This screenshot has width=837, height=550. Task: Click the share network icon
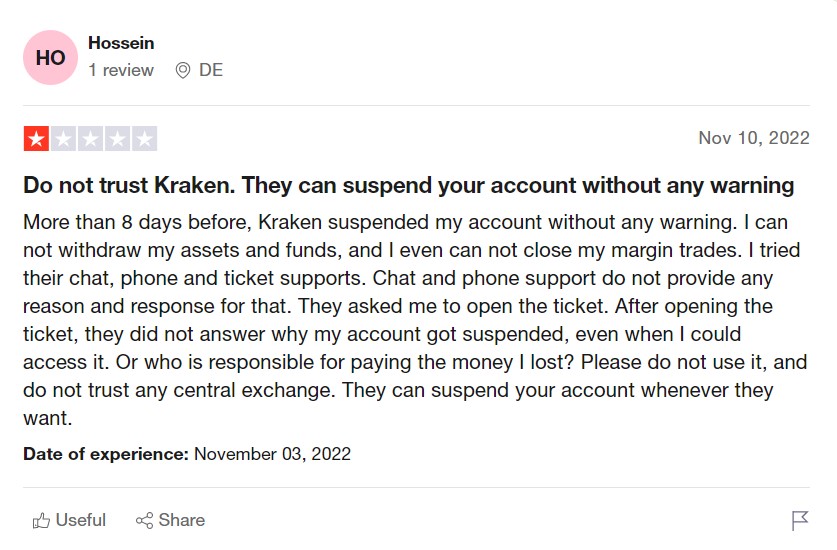tap(144, 521)
